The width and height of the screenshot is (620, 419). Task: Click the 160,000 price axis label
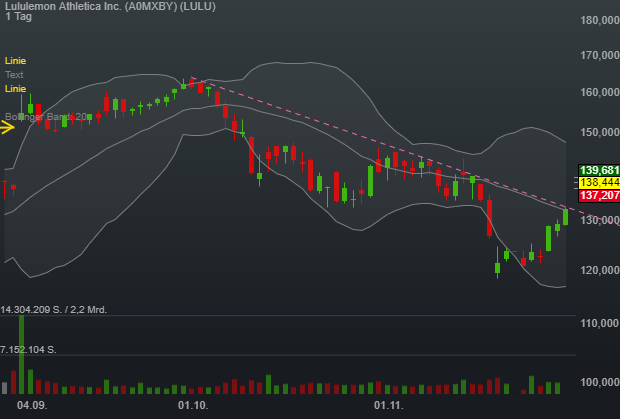point(600,92)
